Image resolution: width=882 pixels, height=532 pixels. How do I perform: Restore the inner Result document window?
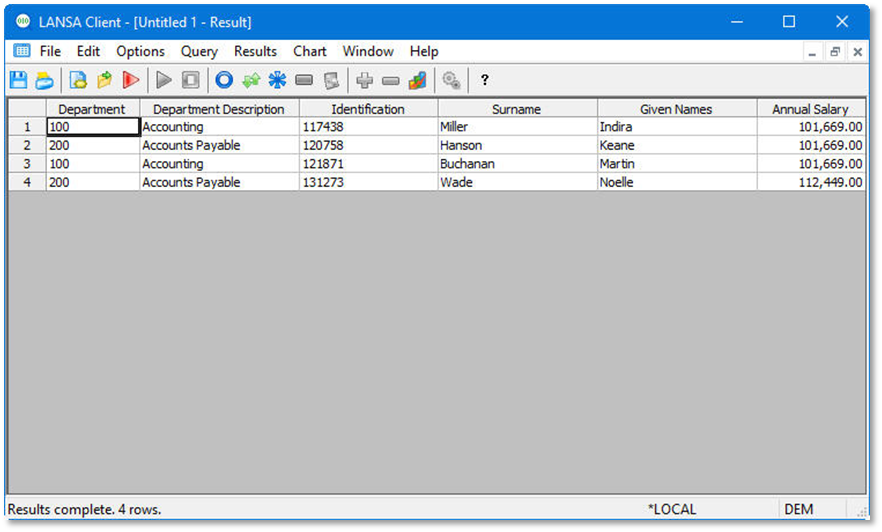click(x=835, y=52)
